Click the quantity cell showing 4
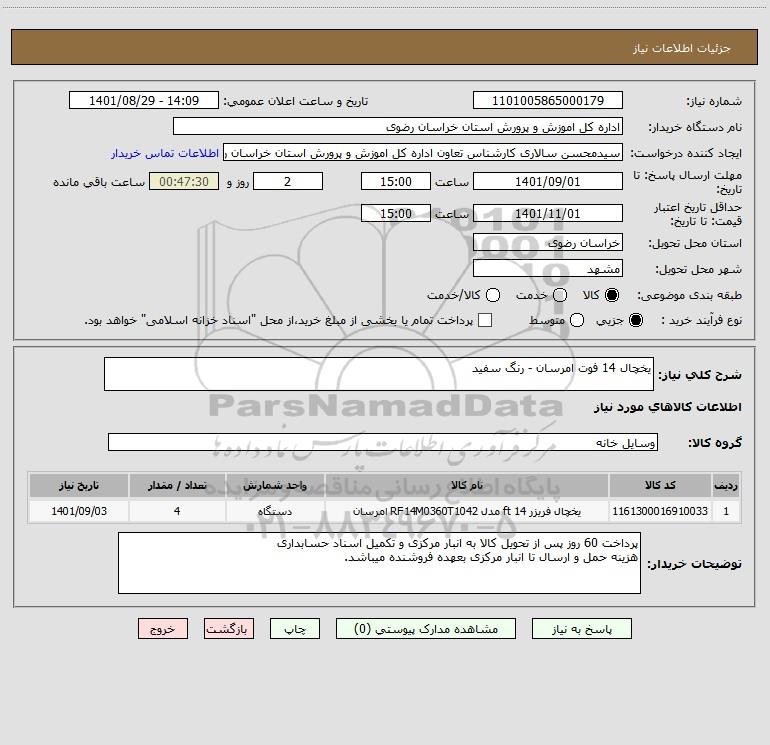 [x=177, y=511]
